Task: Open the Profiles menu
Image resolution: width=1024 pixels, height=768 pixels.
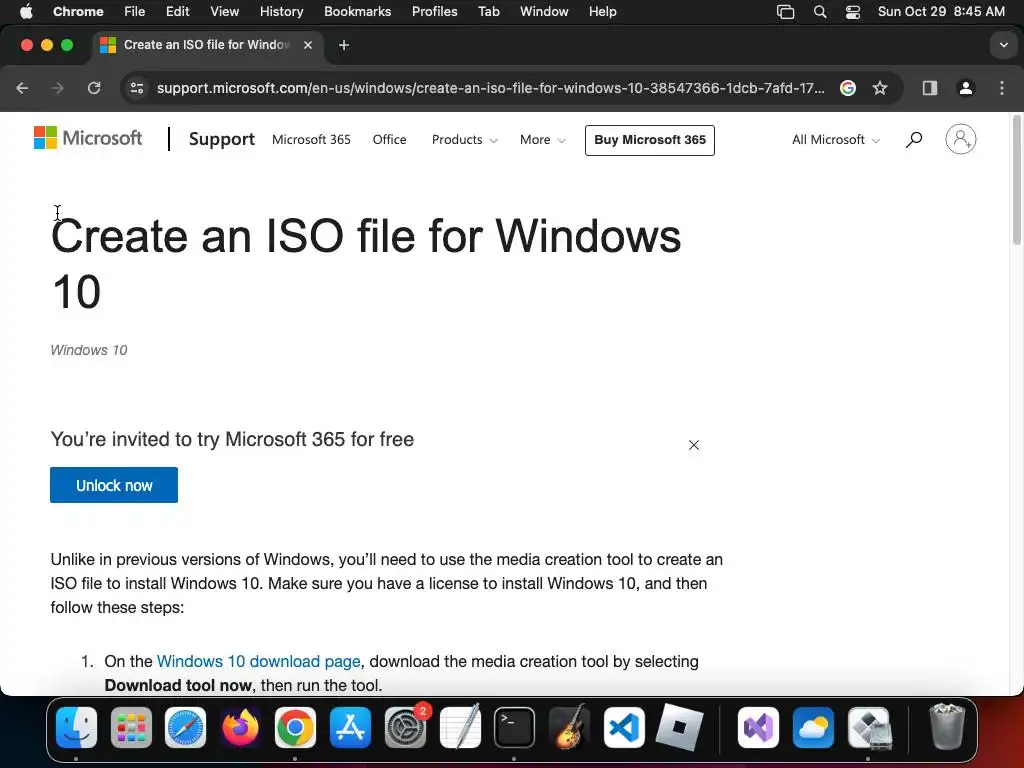Action: 434,12
